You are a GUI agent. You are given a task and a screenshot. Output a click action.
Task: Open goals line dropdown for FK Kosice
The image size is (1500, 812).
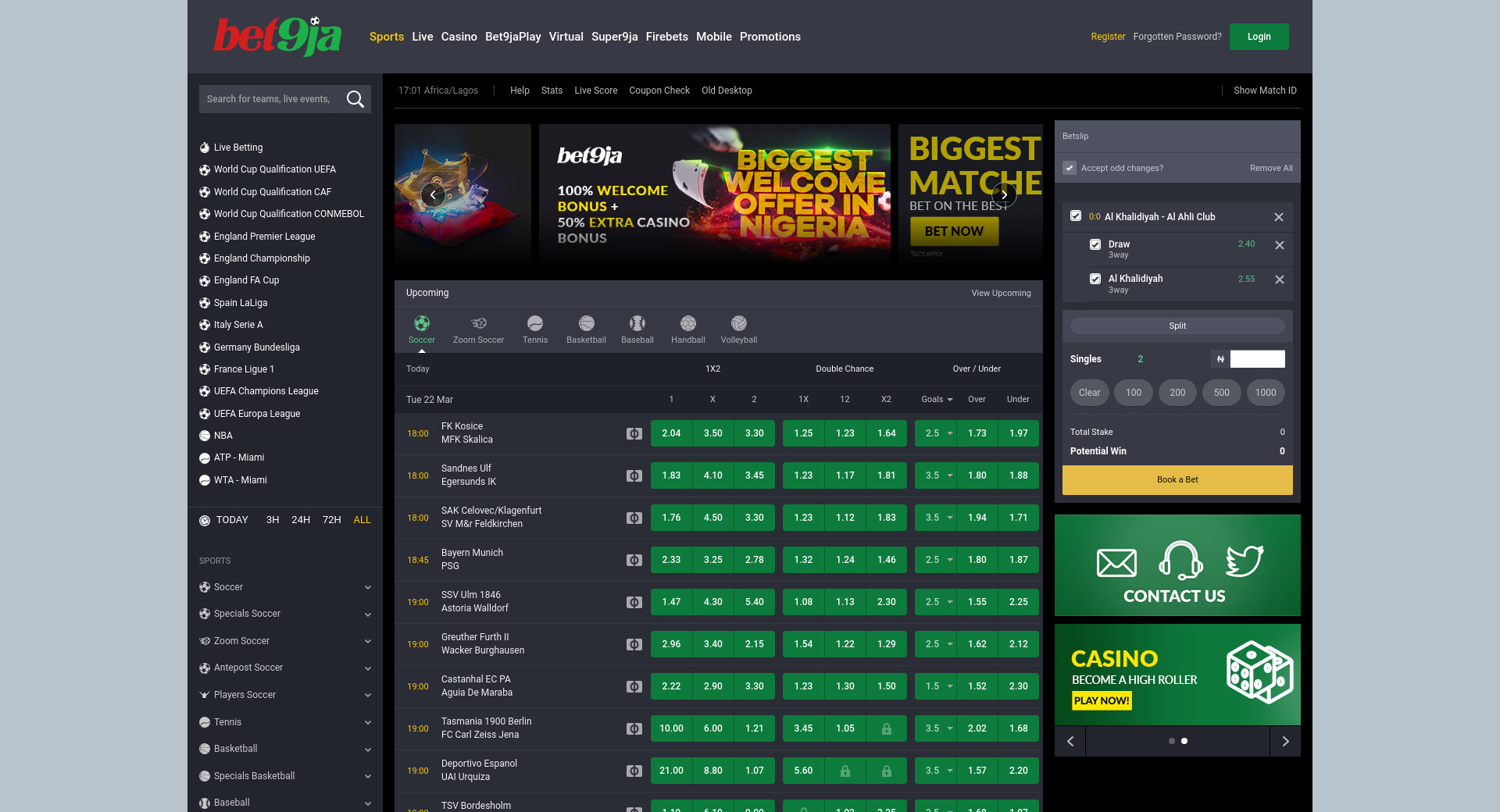point(936,433)
